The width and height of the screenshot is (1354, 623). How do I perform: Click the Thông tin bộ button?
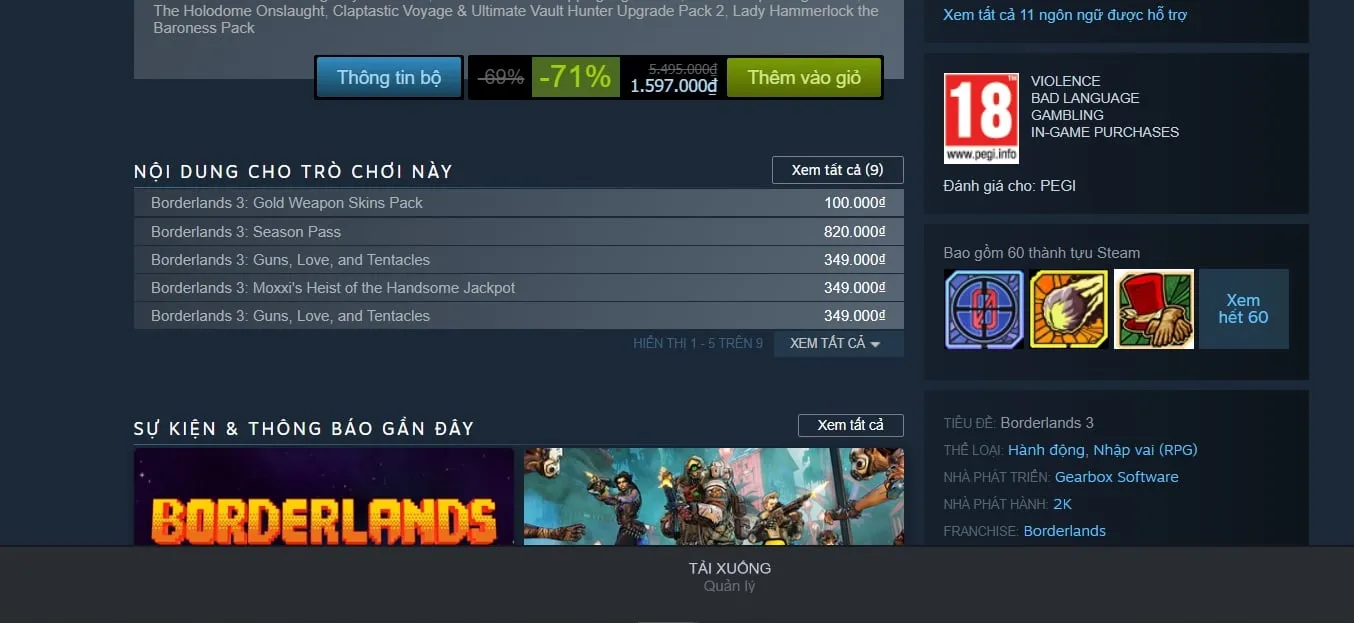389,77
